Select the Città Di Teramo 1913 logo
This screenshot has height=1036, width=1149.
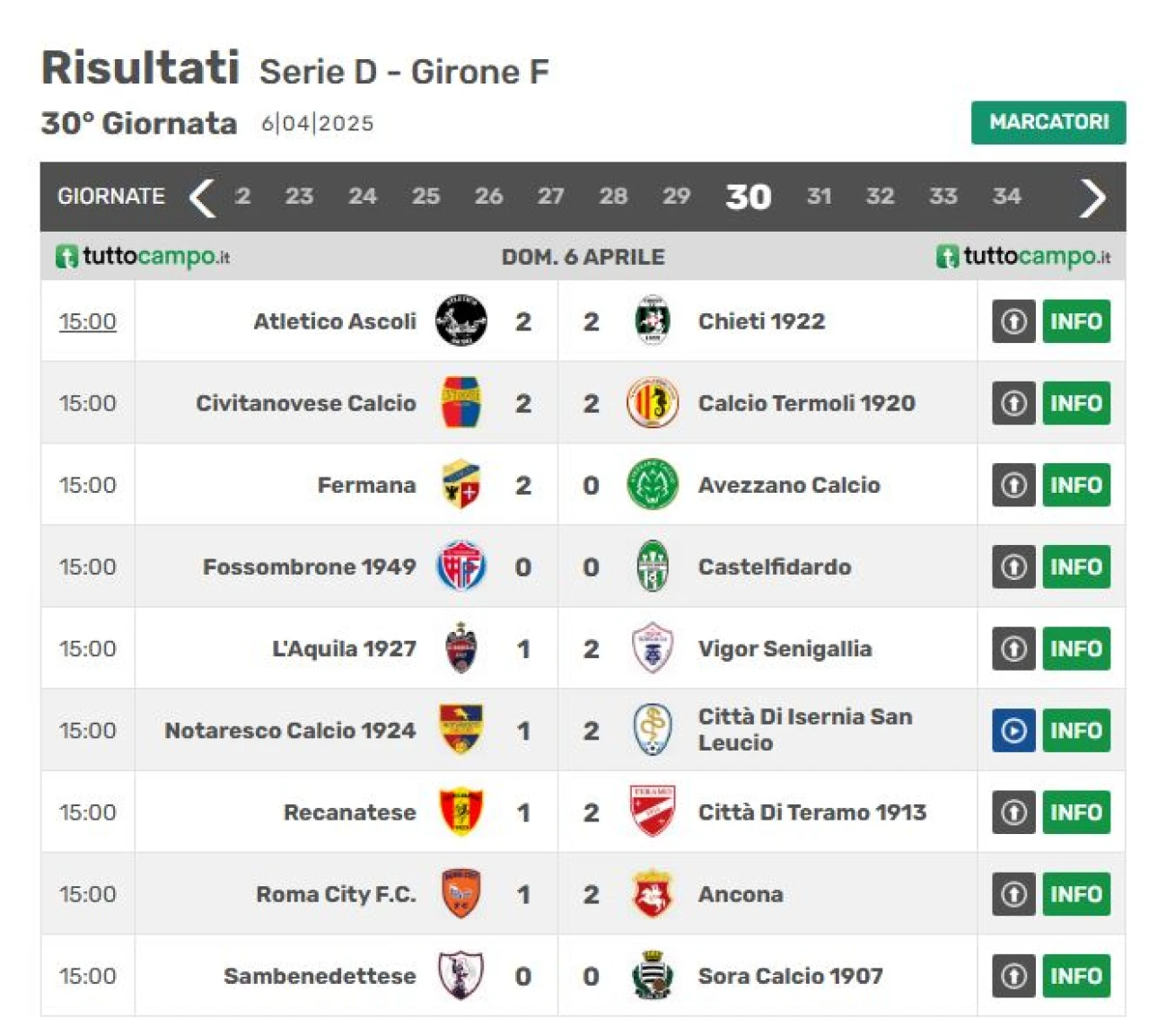click(652, 812)
